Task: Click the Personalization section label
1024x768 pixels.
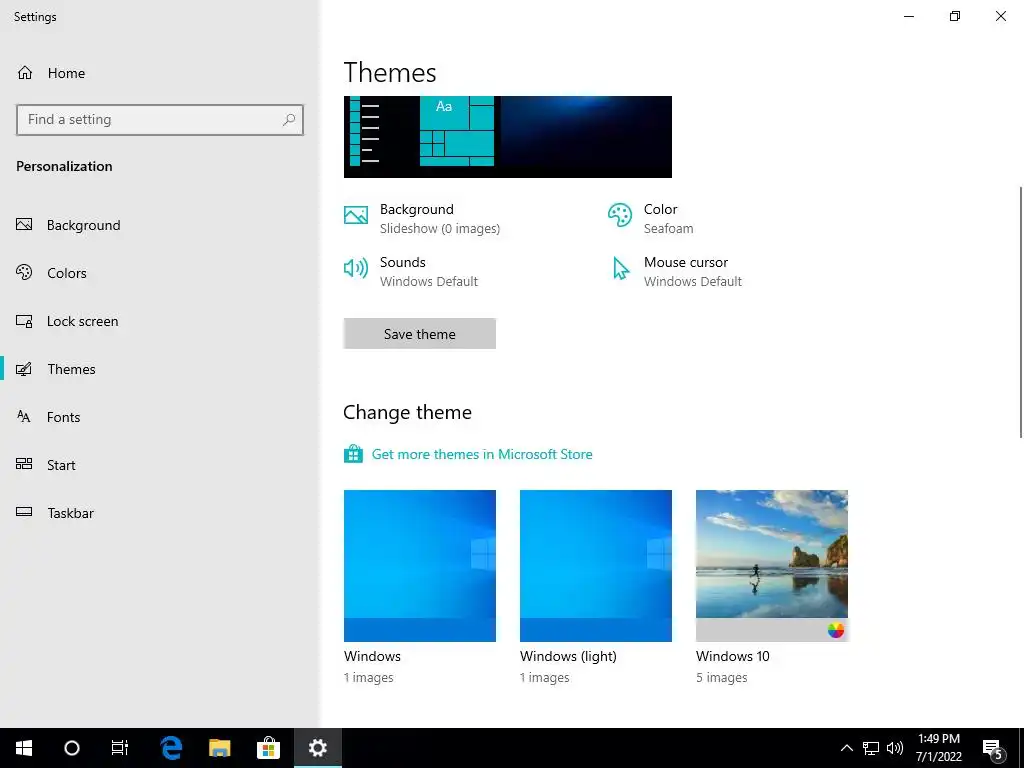Action: click(64, 166)
